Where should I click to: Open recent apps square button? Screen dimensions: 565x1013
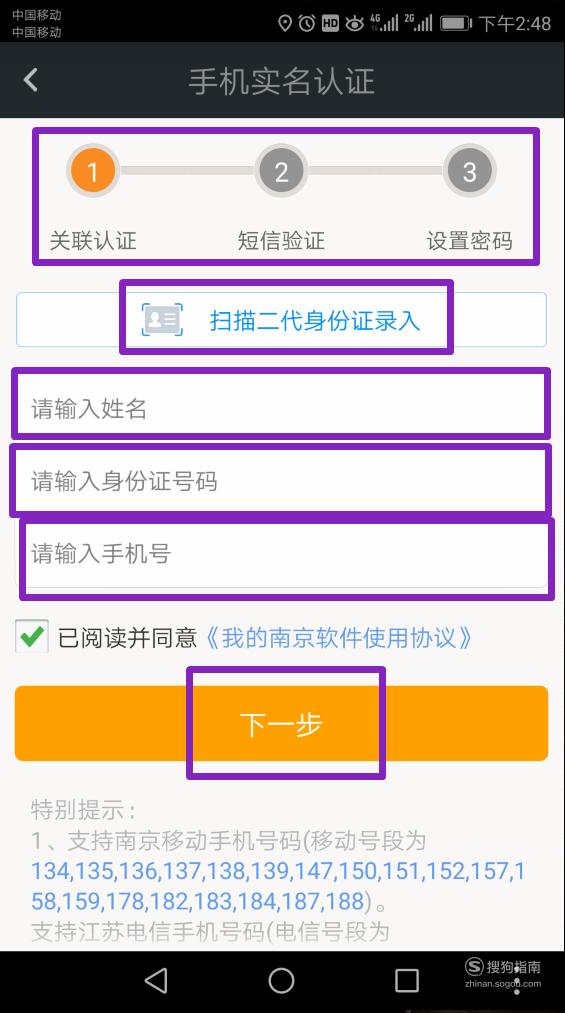407,981
